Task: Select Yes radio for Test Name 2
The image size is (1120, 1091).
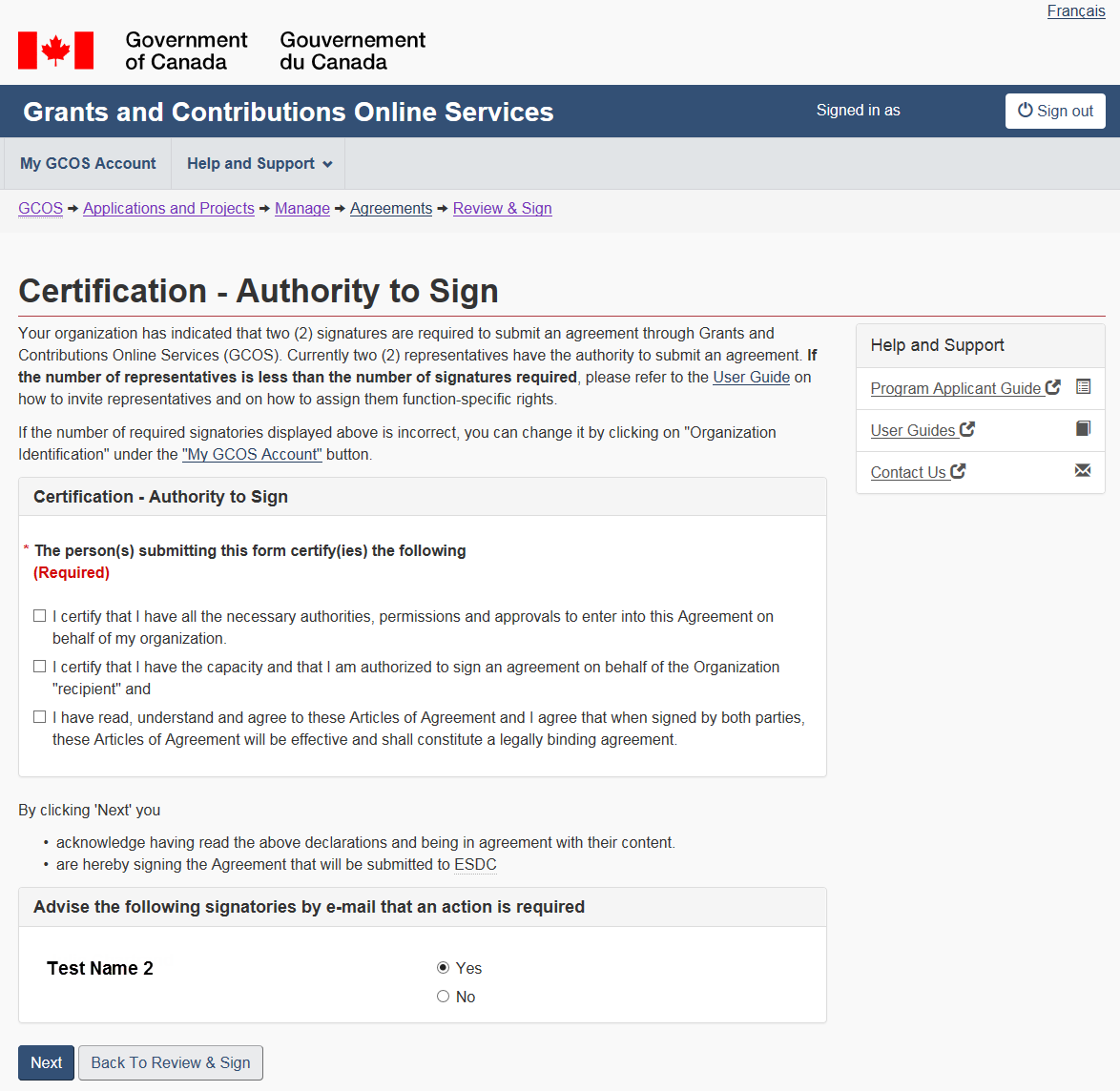Action: coord(443,968)
